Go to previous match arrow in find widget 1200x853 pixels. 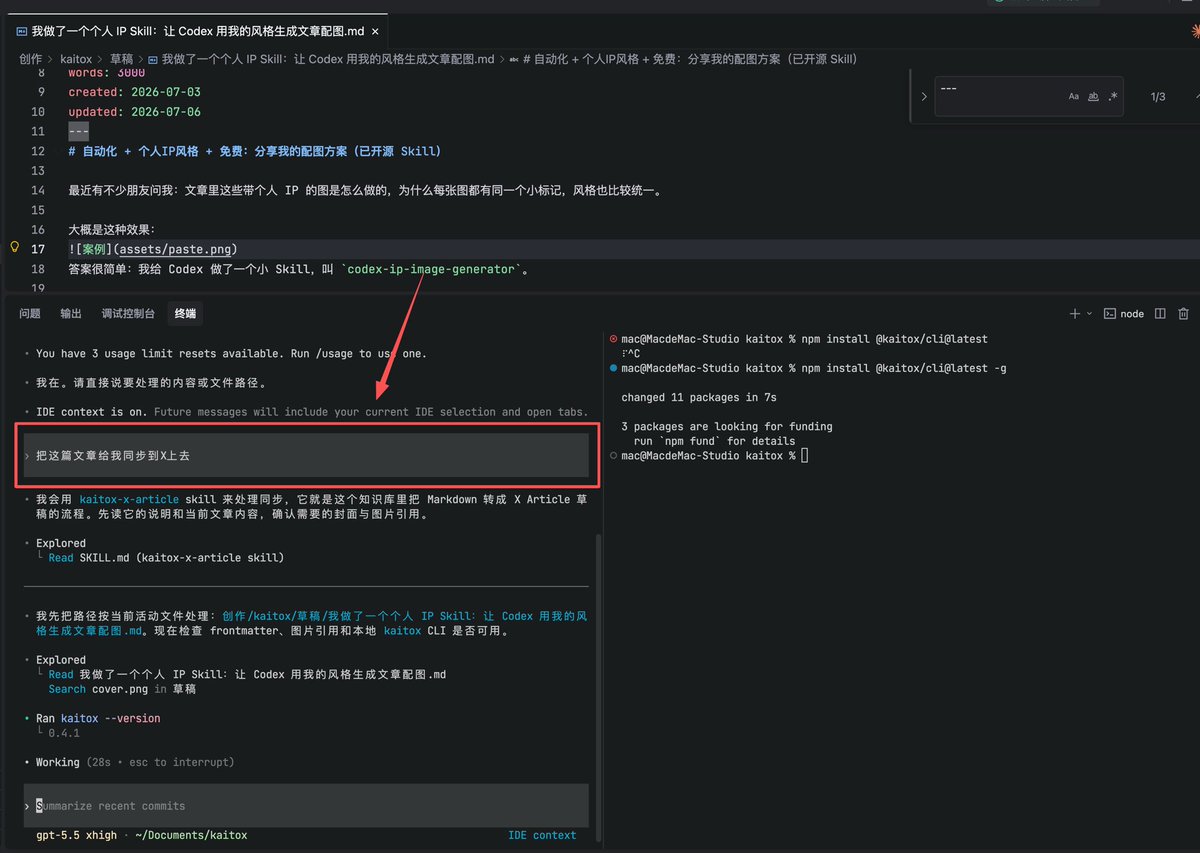[1197, 97]
